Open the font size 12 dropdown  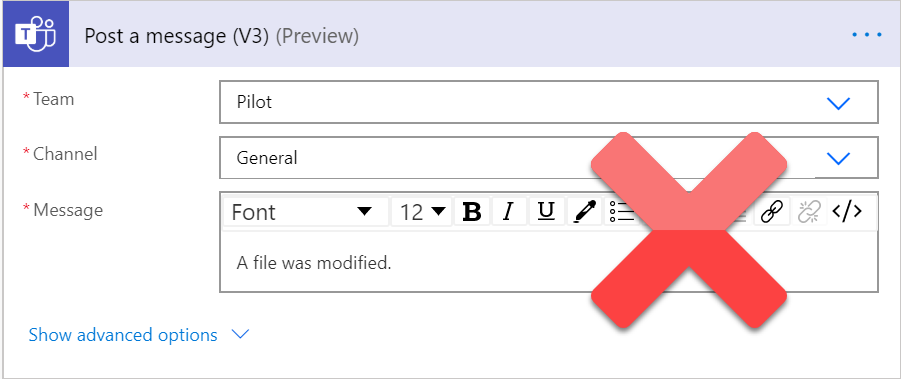point(422,212)
